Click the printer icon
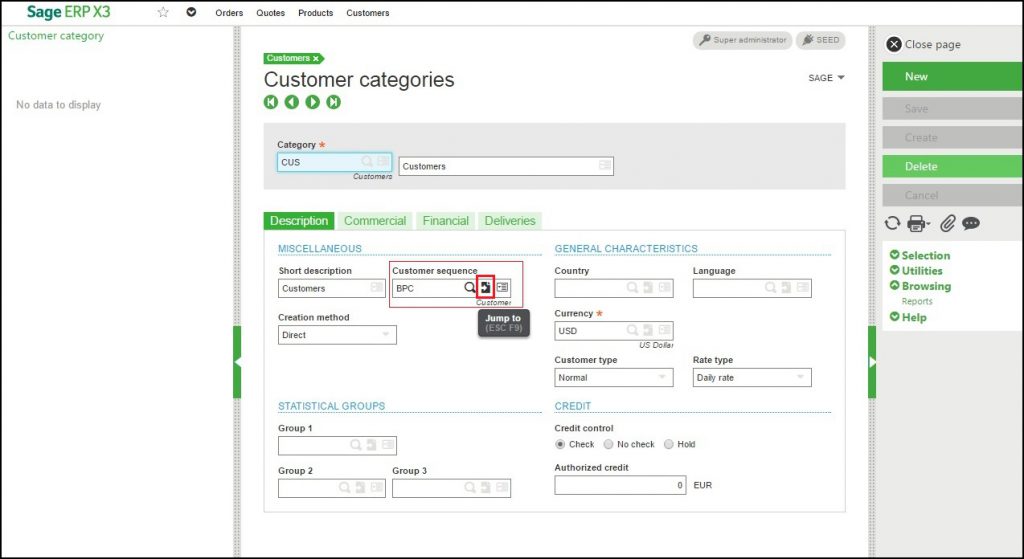 tap(918, 223)
